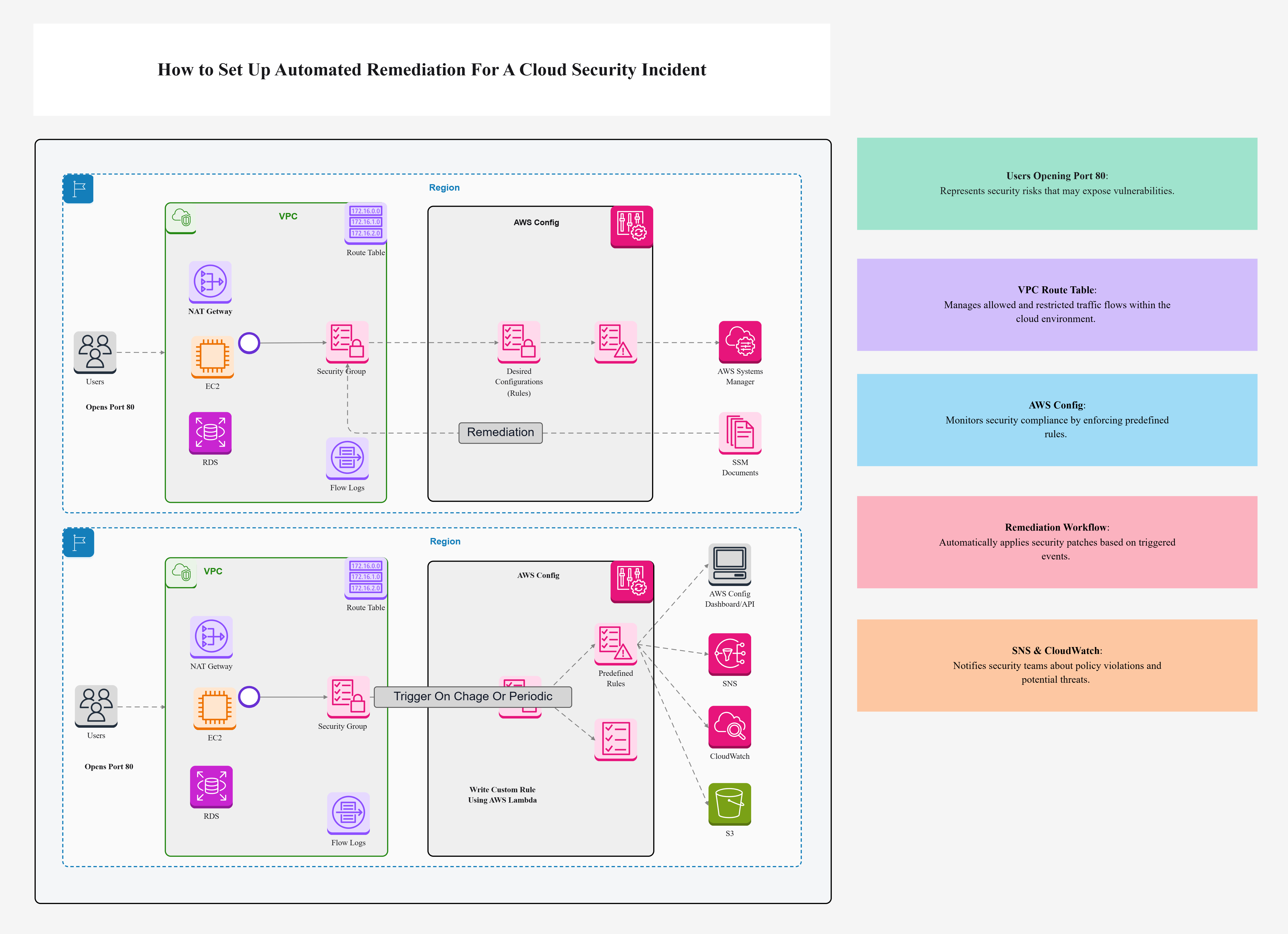Select the Predefined Rules icon
This screenshot has height=934, width=1288.
[x=616, y=644]
